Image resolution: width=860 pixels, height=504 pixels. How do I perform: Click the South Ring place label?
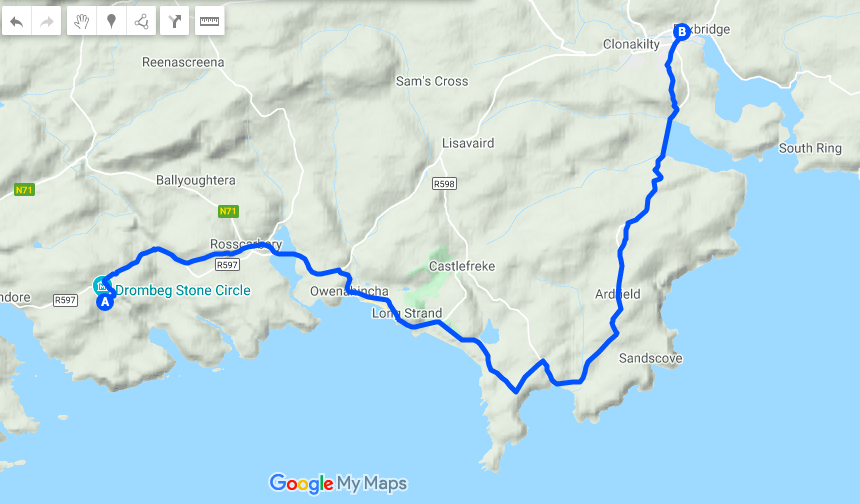[810, 148]
